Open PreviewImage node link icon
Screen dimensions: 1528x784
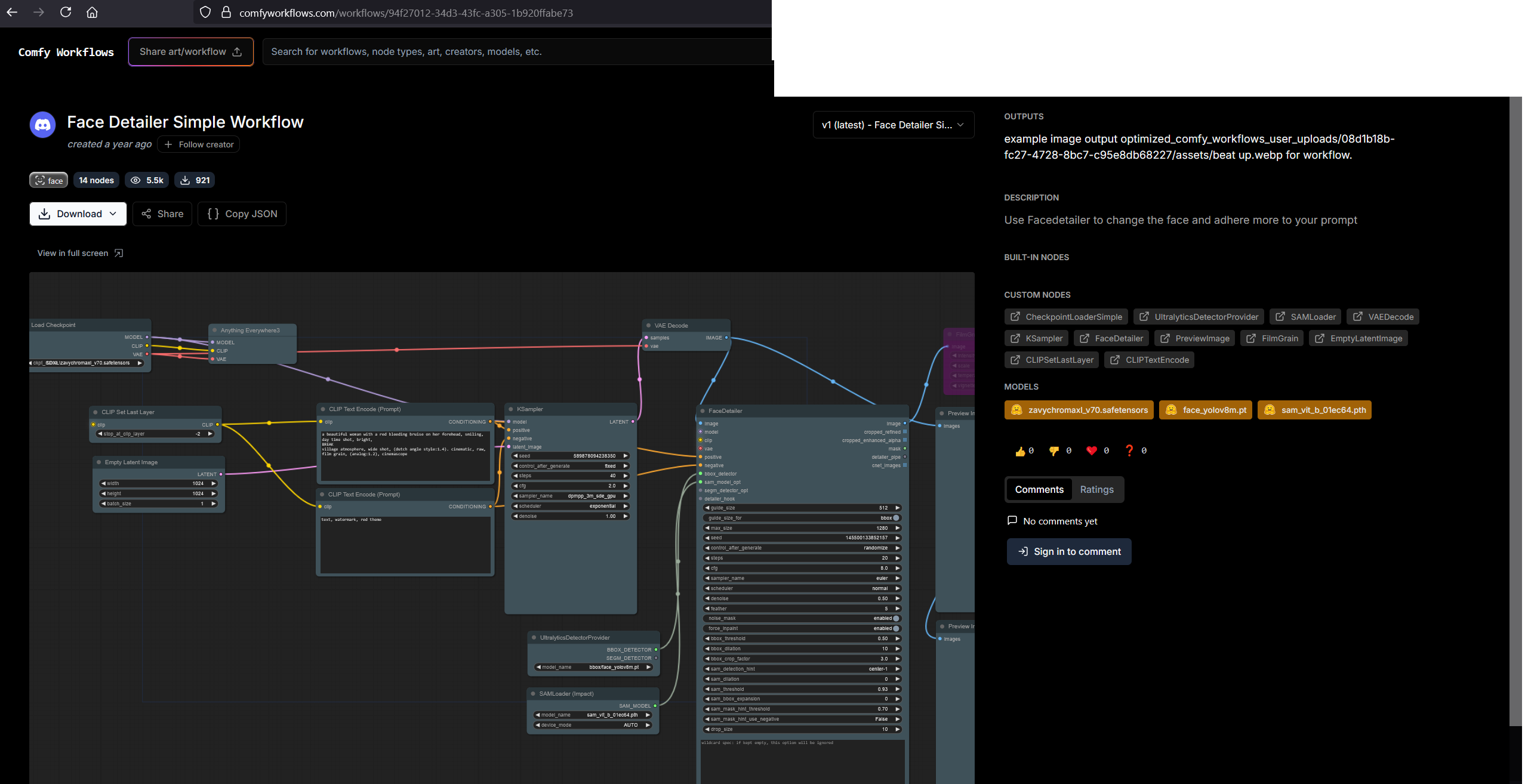tap(1165, 338)
